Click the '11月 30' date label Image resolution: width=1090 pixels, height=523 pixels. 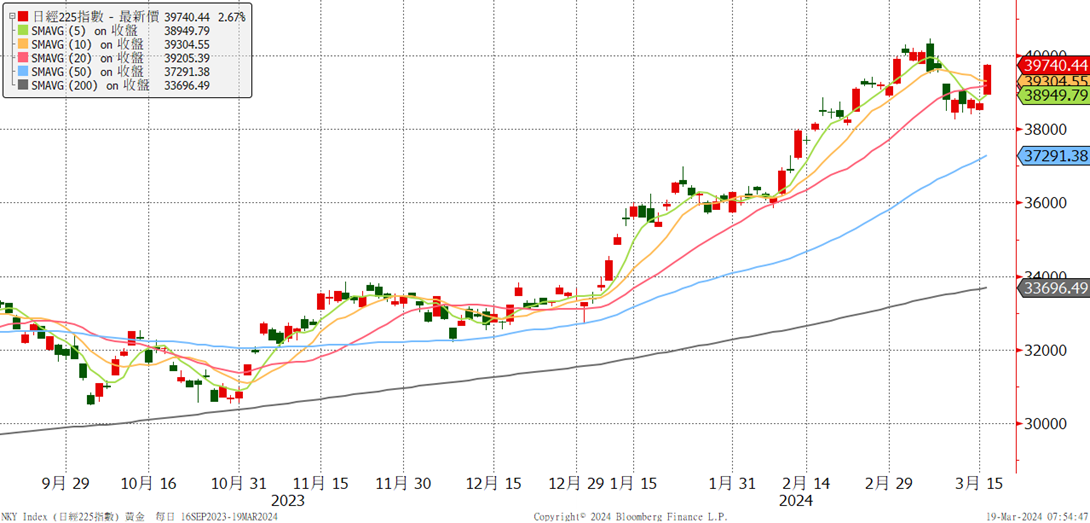point(402,483)
